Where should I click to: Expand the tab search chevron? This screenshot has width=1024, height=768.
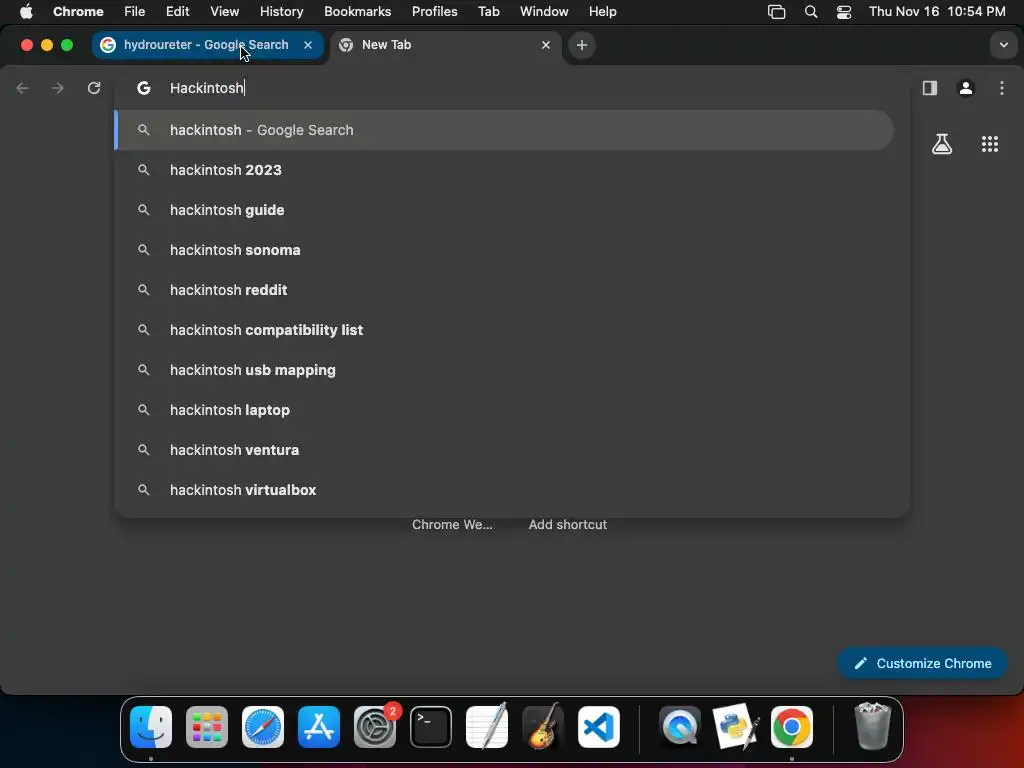[x=1003, y=45]
